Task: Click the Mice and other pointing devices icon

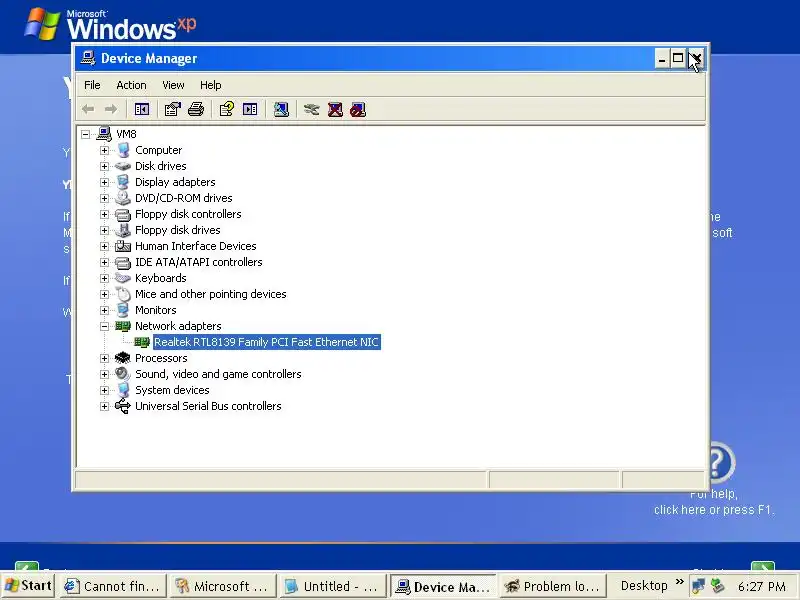Action: [x=123, y=294]
